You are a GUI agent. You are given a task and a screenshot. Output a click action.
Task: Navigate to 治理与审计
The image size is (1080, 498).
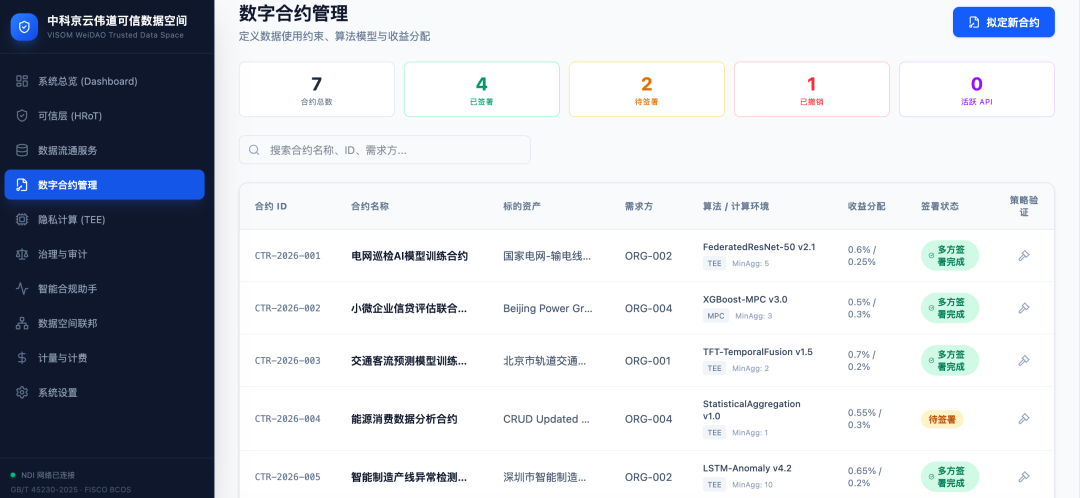[104, 254]
